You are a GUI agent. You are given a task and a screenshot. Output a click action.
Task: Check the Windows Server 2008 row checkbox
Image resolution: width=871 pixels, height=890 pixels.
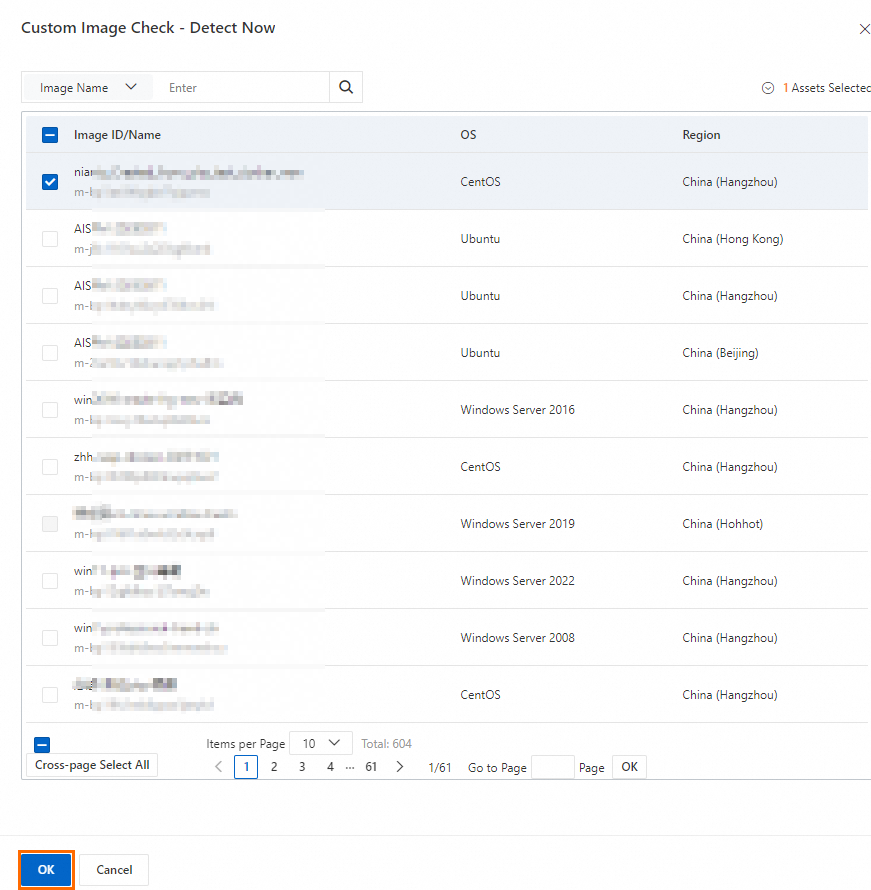50,638
